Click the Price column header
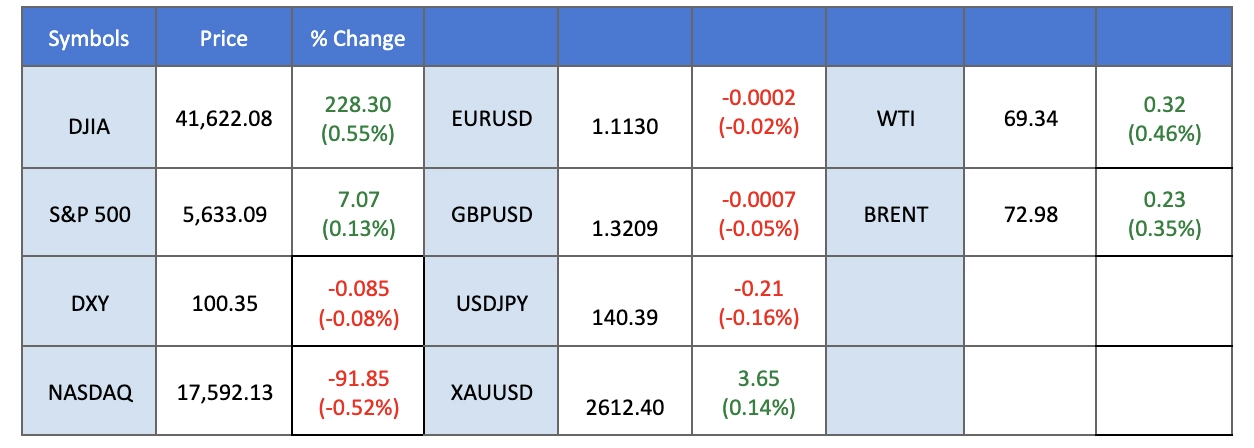The height and width of the screenshot is (448, 1254). pos(223,39)
